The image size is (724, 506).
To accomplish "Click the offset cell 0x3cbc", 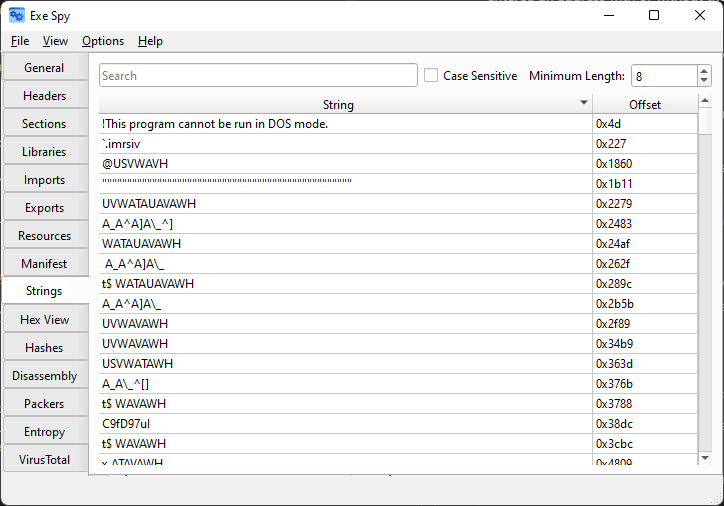I will [645, 444].
